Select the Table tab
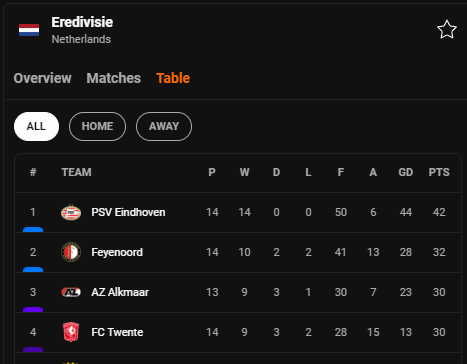Viewport: 467px width, 364px height. [173, 78]
